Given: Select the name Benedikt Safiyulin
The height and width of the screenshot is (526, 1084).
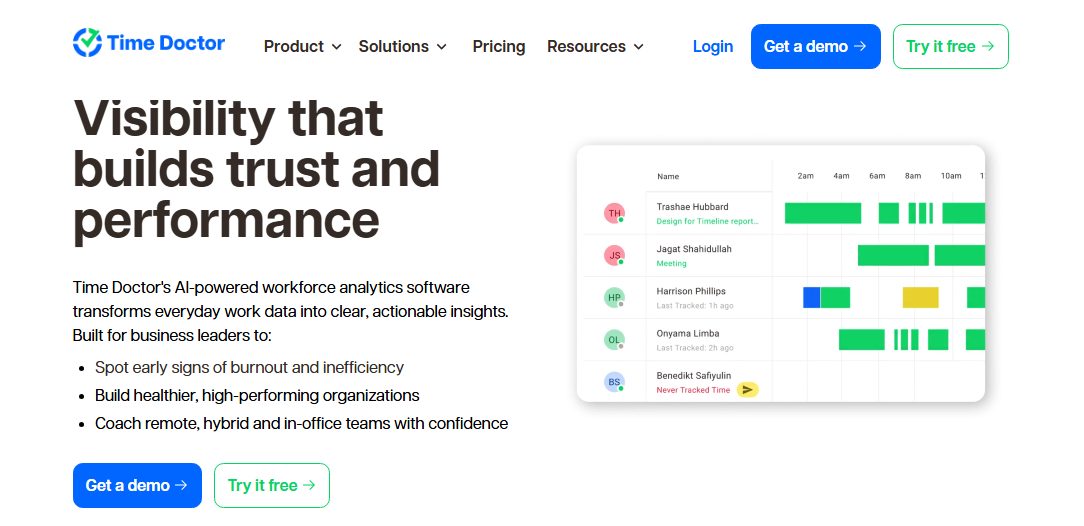Looking at the screenshot, I should coord(693,375).
